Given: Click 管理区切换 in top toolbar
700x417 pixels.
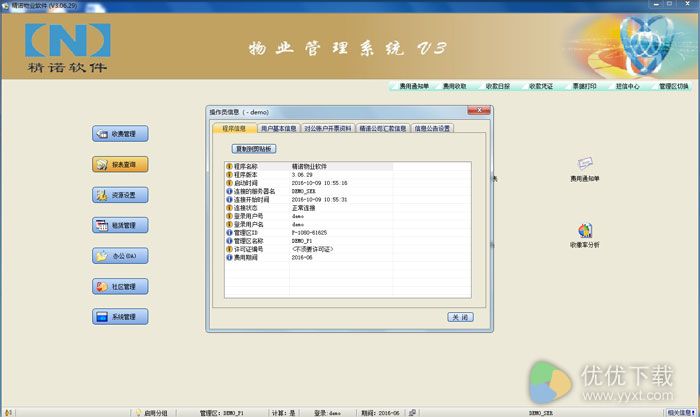Looking at the screenshot, I should (674, 86).
